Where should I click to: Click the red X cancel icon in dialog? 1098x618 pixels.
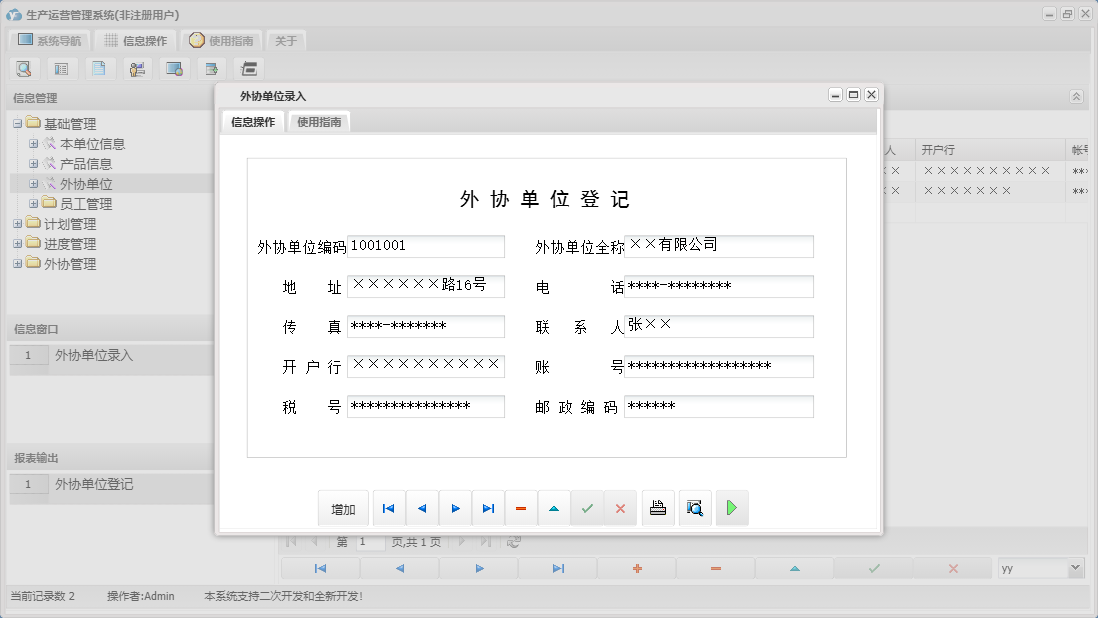[x=620, y=508]
